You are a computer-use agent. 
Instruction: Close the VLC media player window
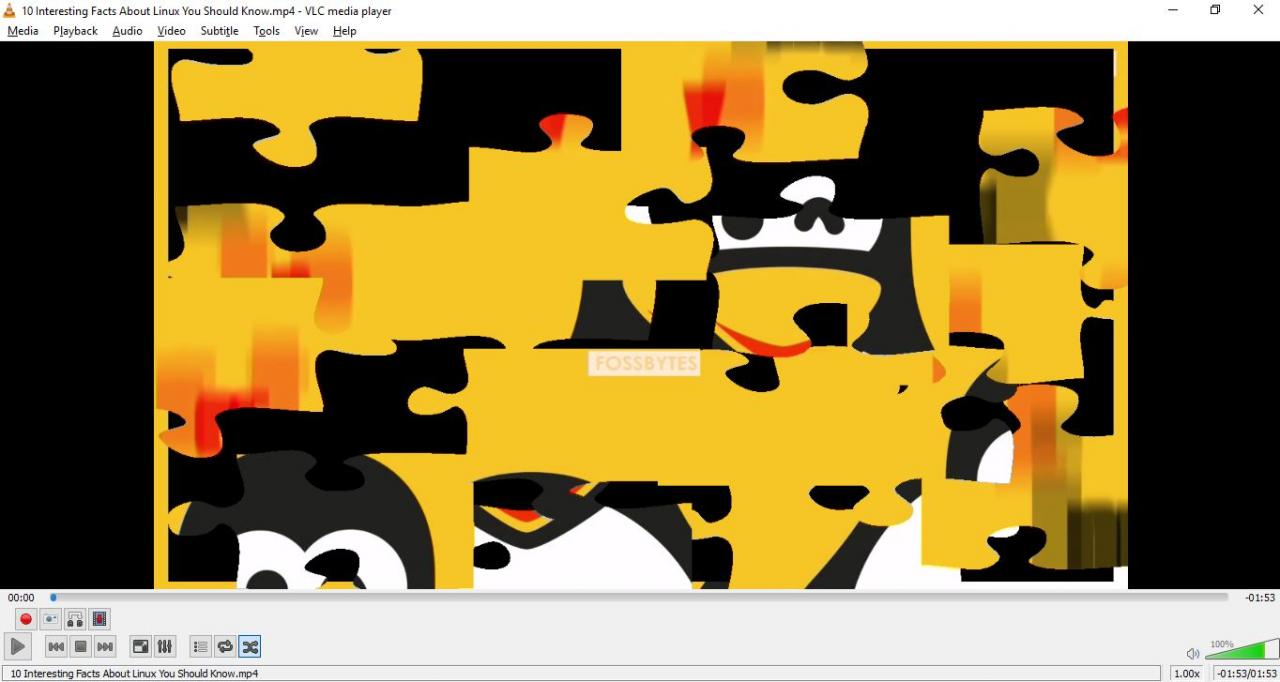click(x=1258, y=10)
